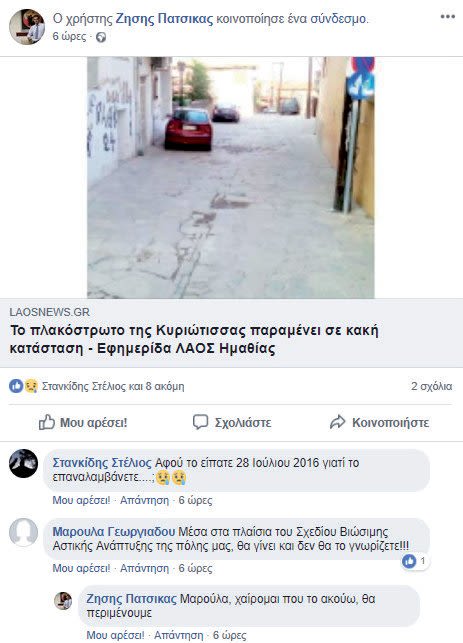Click the share arrow Κοινοποιήστε icon
The height and width of the screenshot is (643, 463).
(x=338, y=422)
